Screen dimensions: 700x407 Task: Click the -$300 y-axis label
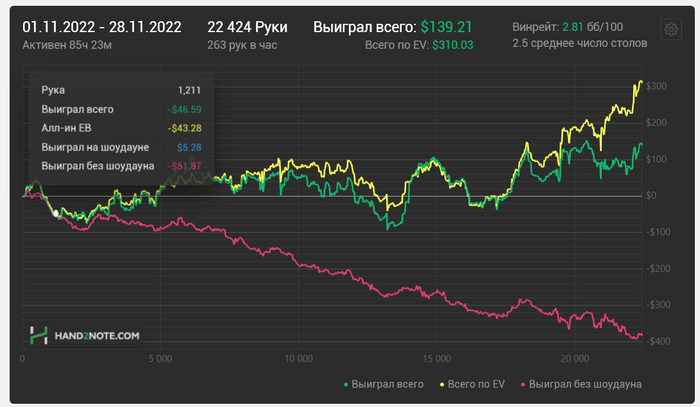tap(658, 305)
